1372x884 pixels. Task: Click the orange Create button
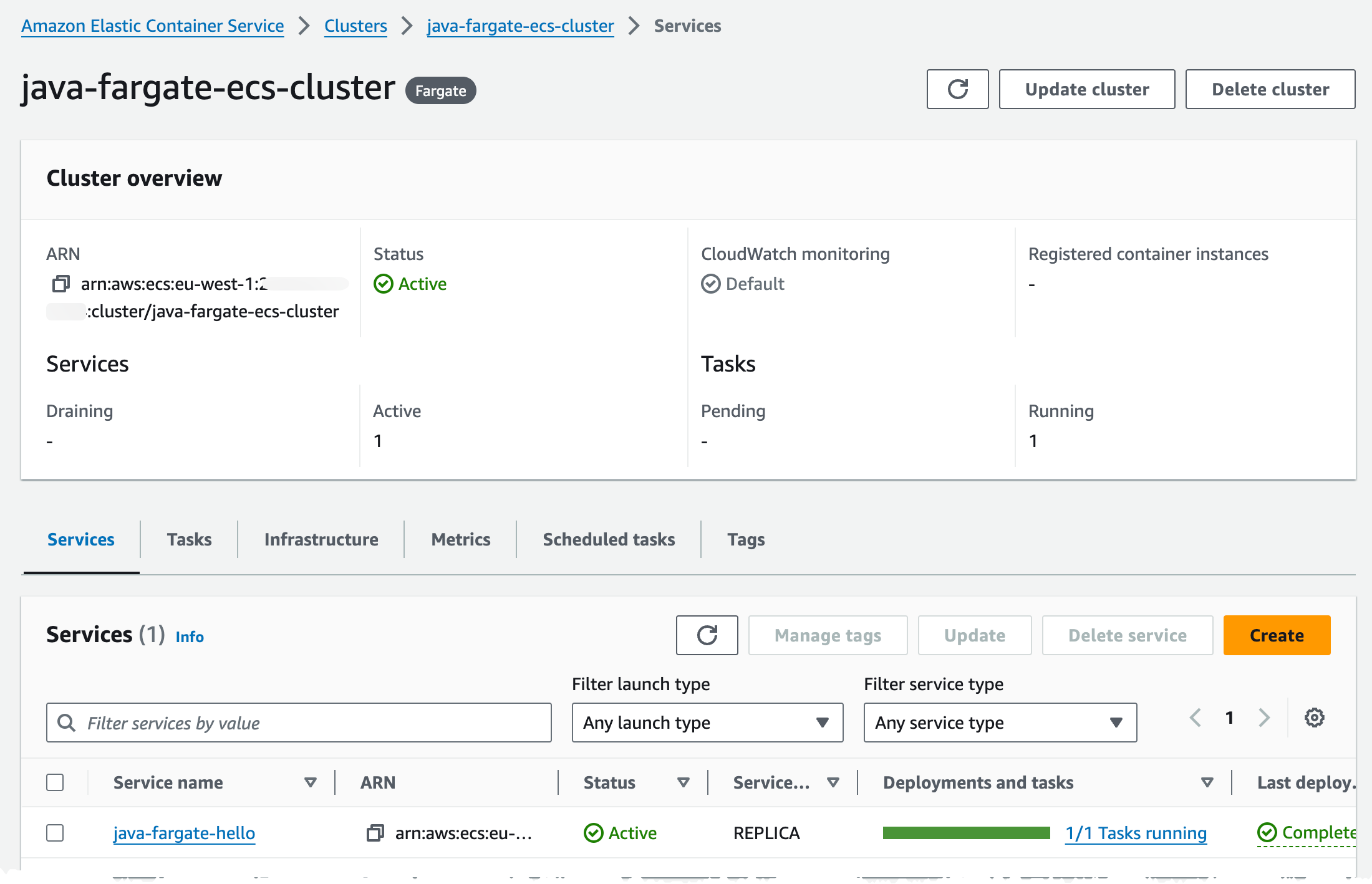(x=1277, y=635)
